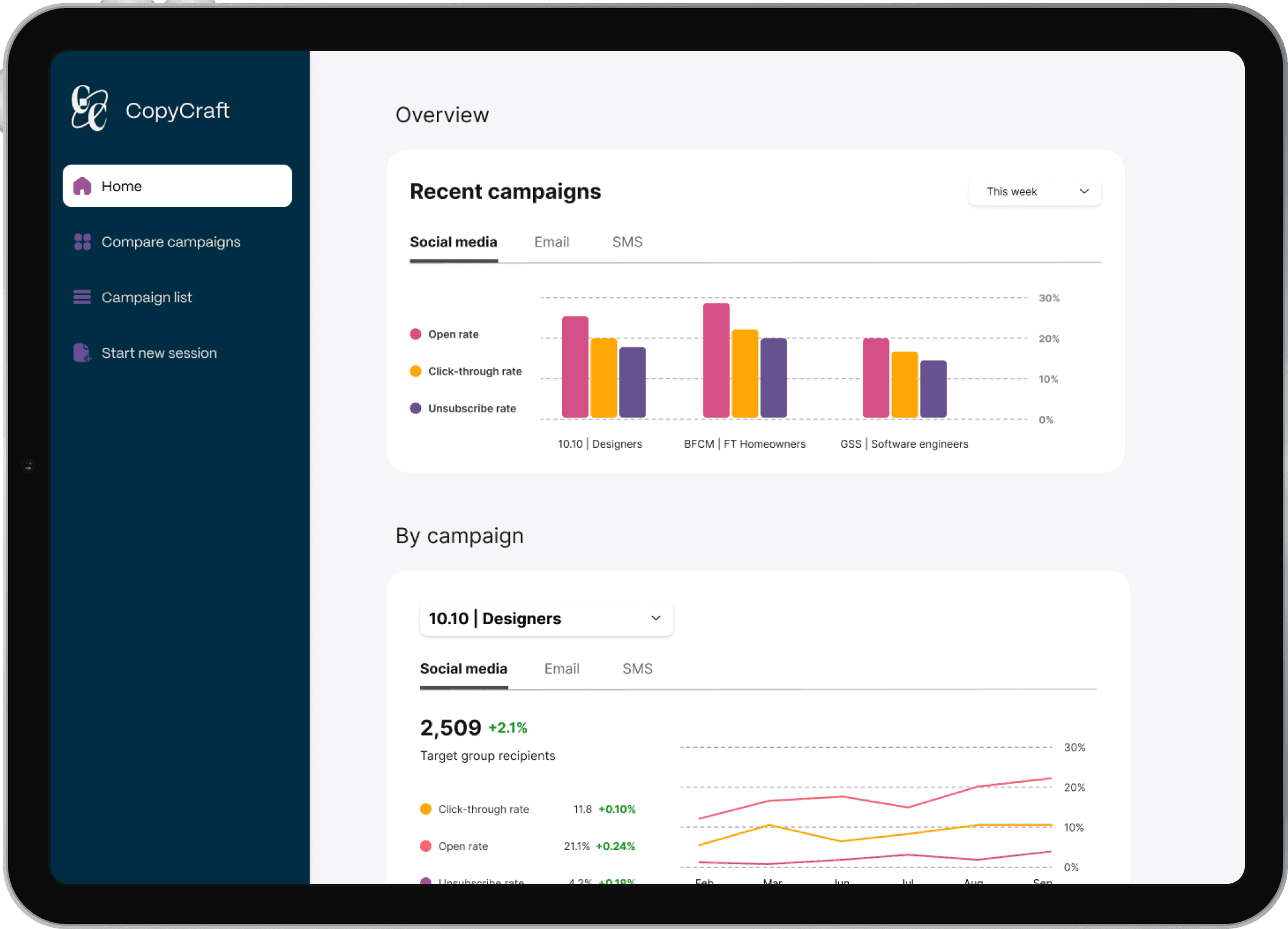This screenshot has height=929, width=1288.
Task: Switch to Email tab in Recent campaigns
Action: (x=551, y=242)
